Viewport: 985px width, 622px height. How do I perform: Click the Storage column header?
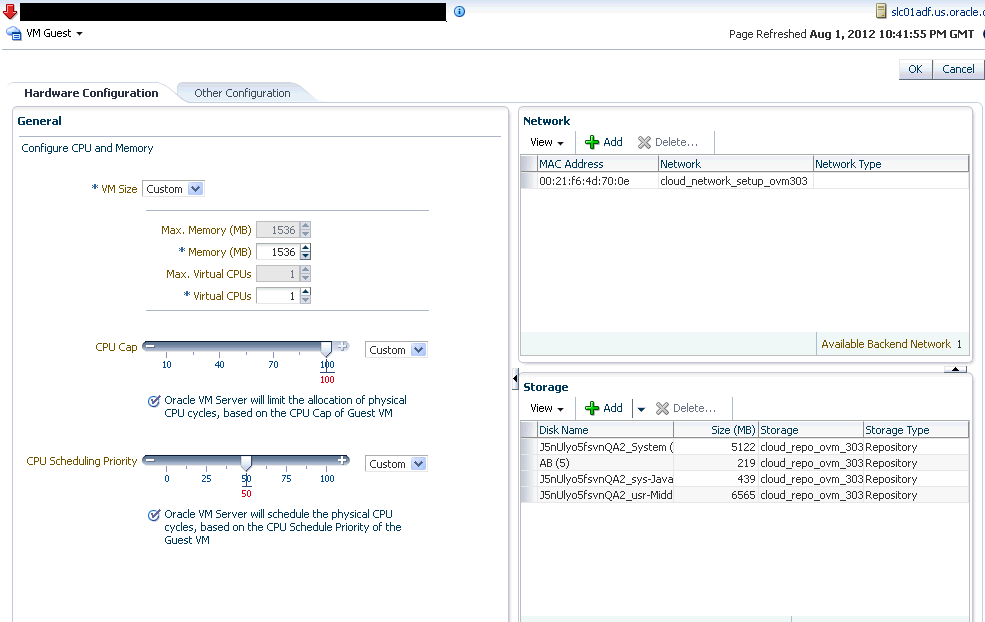[811, 430]
